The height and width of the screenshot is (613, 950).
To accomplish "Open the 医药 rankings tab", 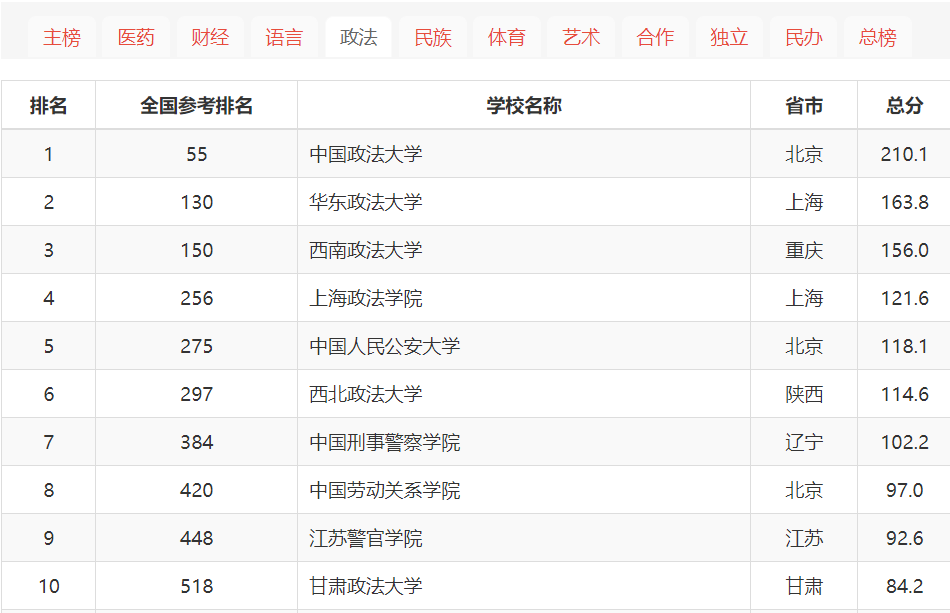I will pyautogui.click(x=136, y=36).
